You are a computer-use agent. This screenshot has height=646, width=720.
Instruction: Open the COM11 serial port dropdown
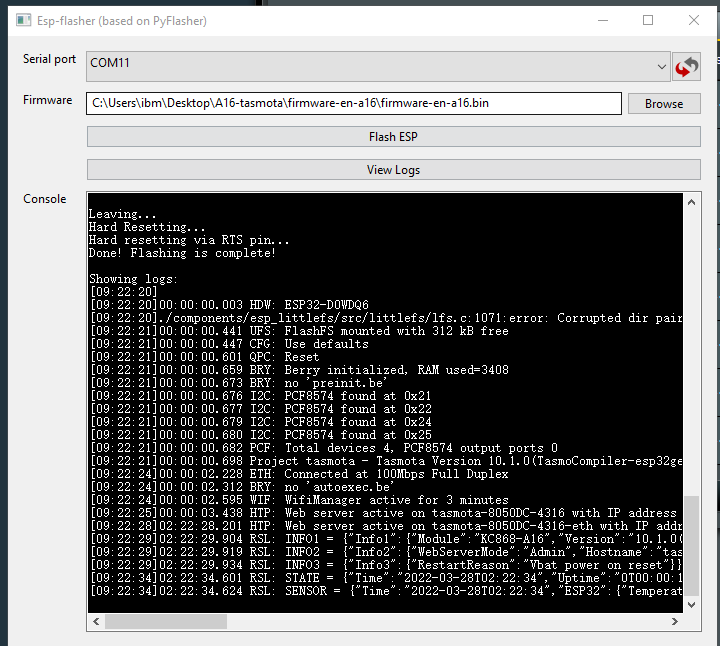pyautogui.click(x=378, y=66)
